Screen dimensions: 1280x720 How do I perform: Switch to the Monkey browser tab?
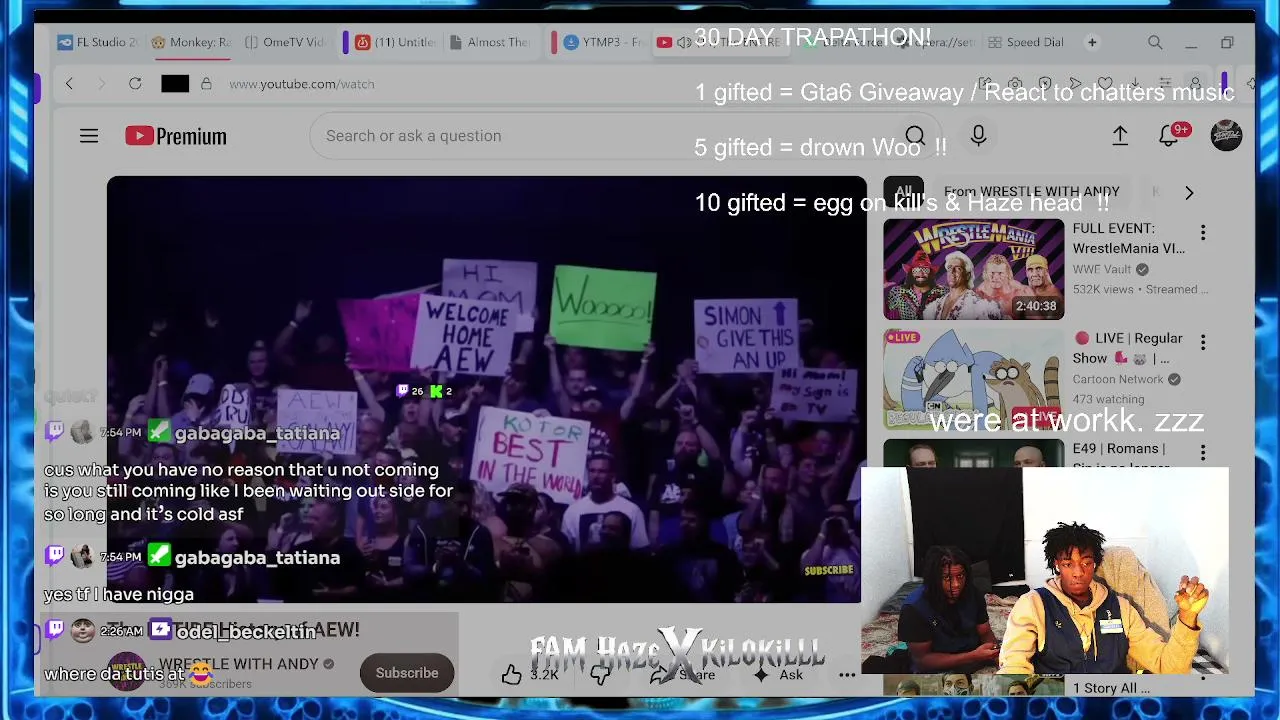[191, 43]
